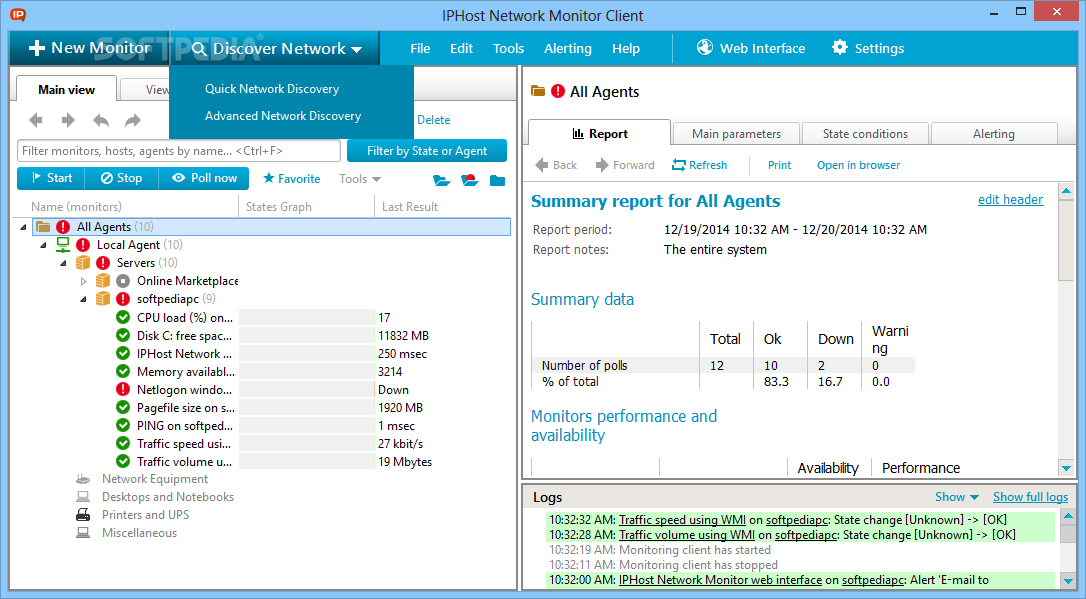Image resolution: width=1086 pixels, height=599 pixels.
Task: Collapse the Servers tree node
Action: (63, 262)
